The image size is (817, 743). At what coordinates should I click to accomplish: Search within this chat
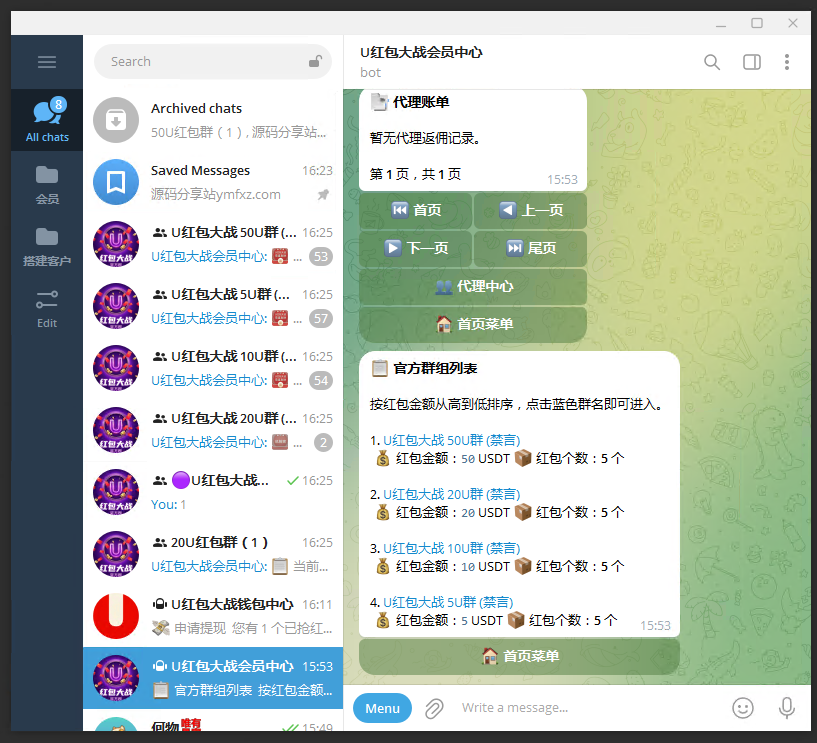[712, 62]
